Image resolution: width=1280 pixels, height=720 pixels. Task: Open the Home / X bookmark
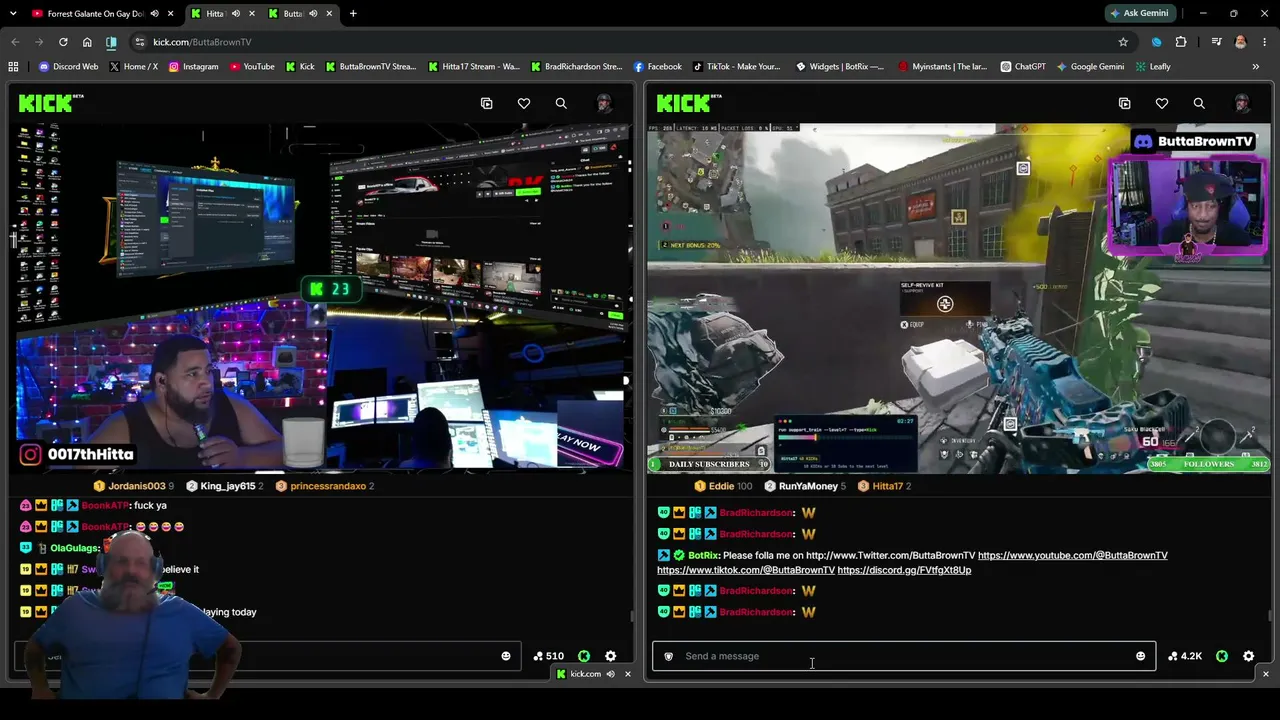point(134,67)
